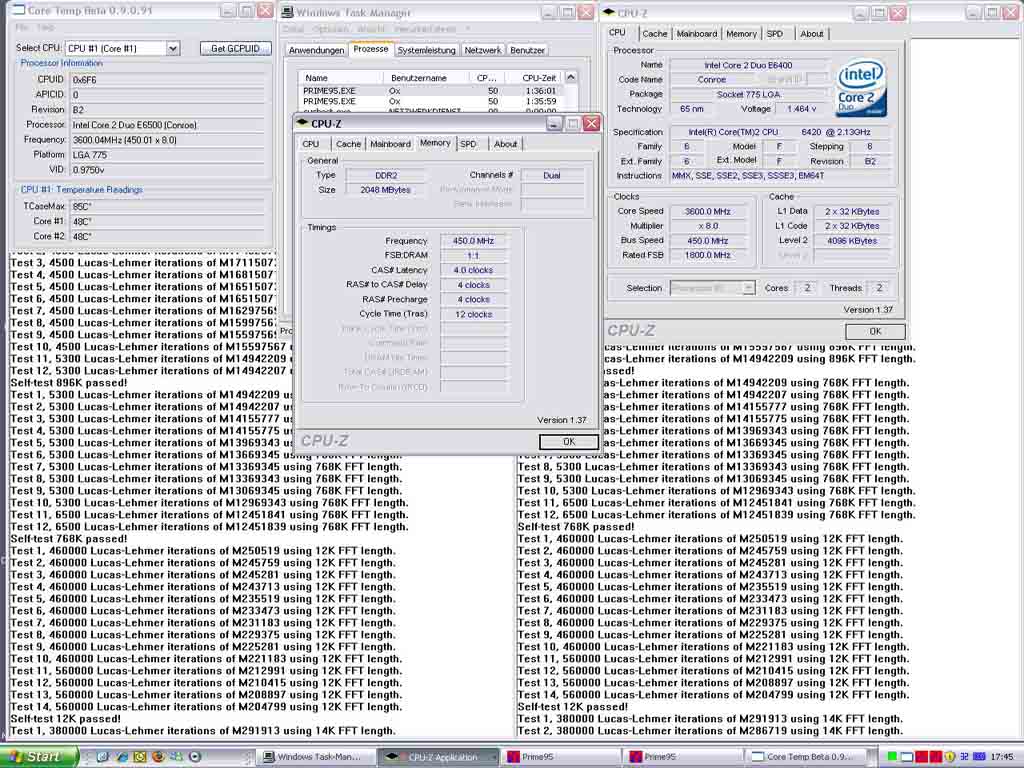Screen dimensions: 1024x768
Task: Click Prime95 taskbar button beside CPU-Z Application
Action: pos(562,757)
